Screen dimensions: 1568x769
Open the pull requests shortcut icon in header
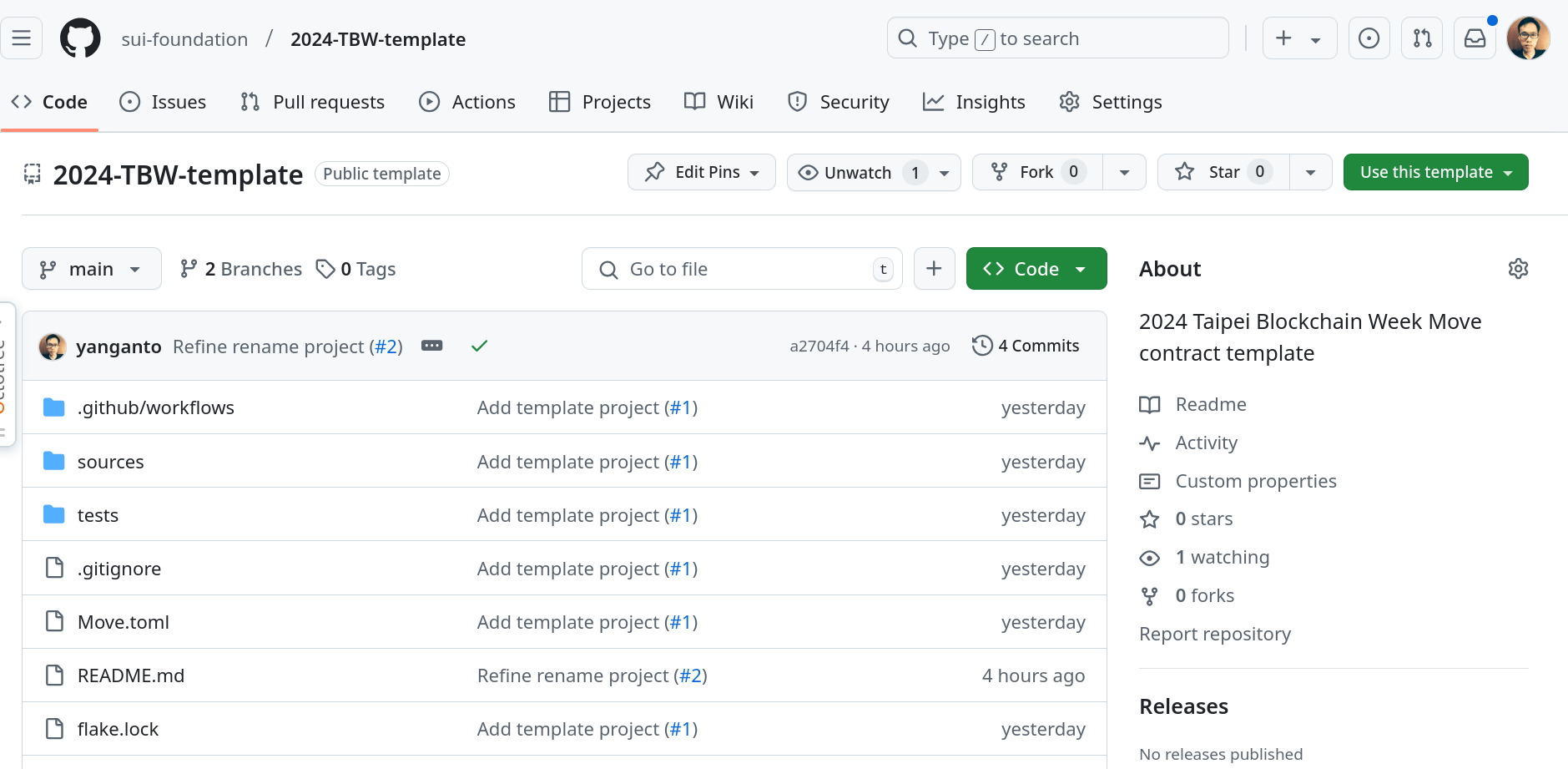coord(1422,38)
